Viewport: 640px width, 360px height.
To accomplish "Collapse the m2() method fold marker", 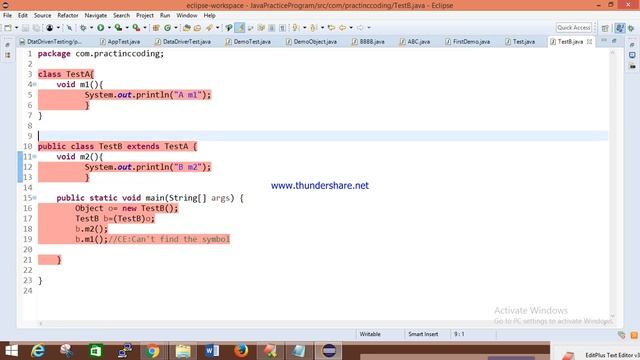I will click(35, 157).
